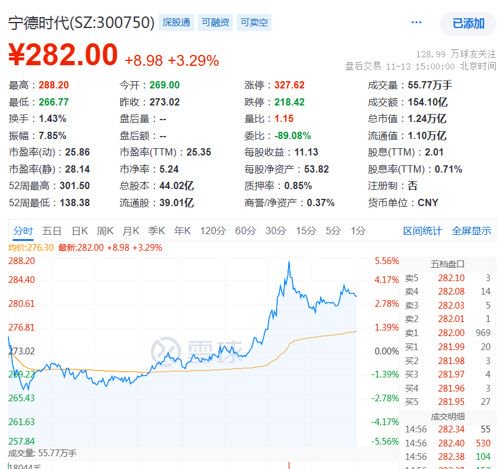Switch to the 五日 chart tab
Viewport: 500px width, 469px height.
click(52, 231)
